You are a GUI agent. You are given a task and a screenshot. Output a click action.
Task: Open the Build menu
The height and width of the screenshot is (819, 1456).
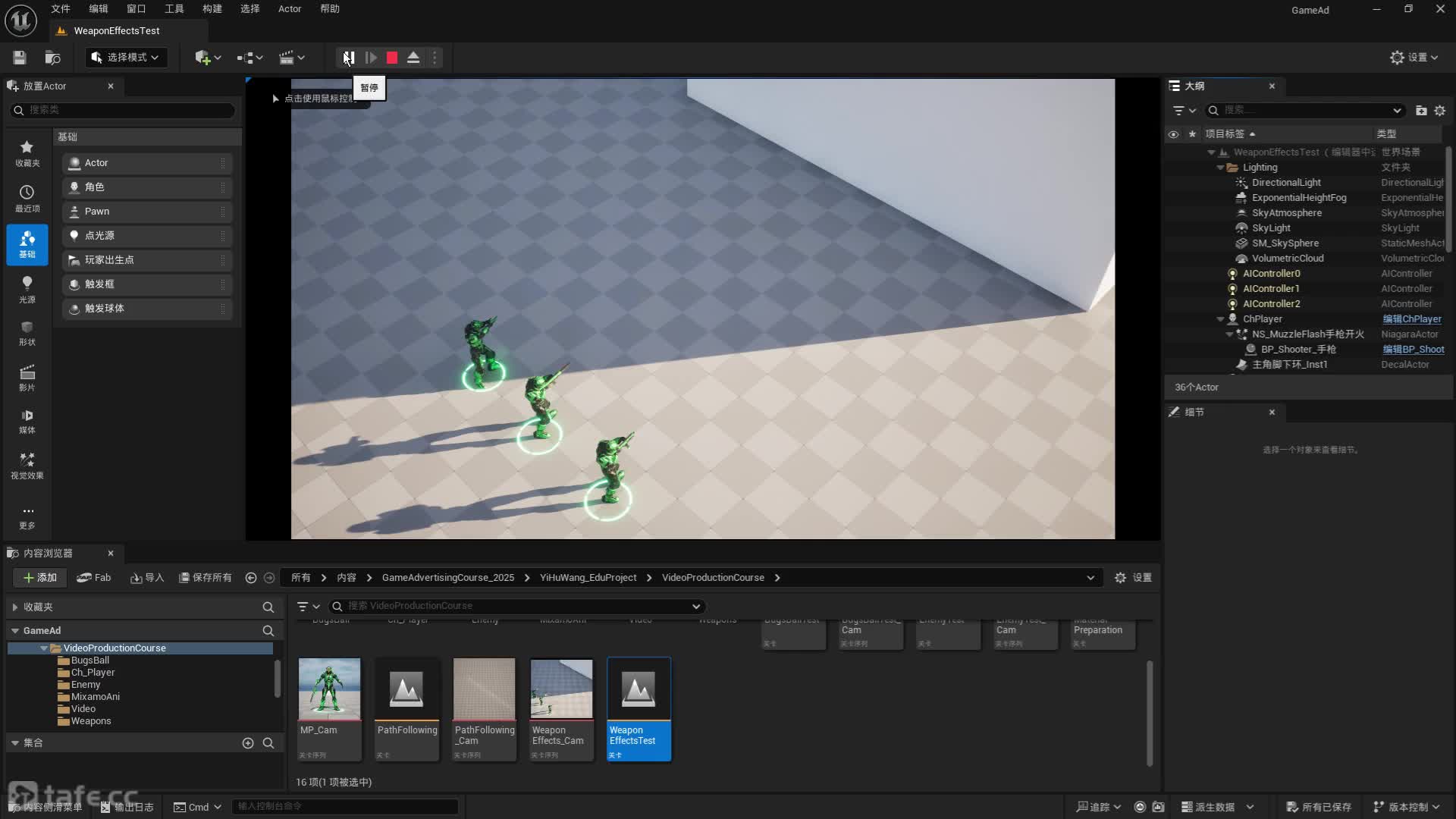point(212,9)
